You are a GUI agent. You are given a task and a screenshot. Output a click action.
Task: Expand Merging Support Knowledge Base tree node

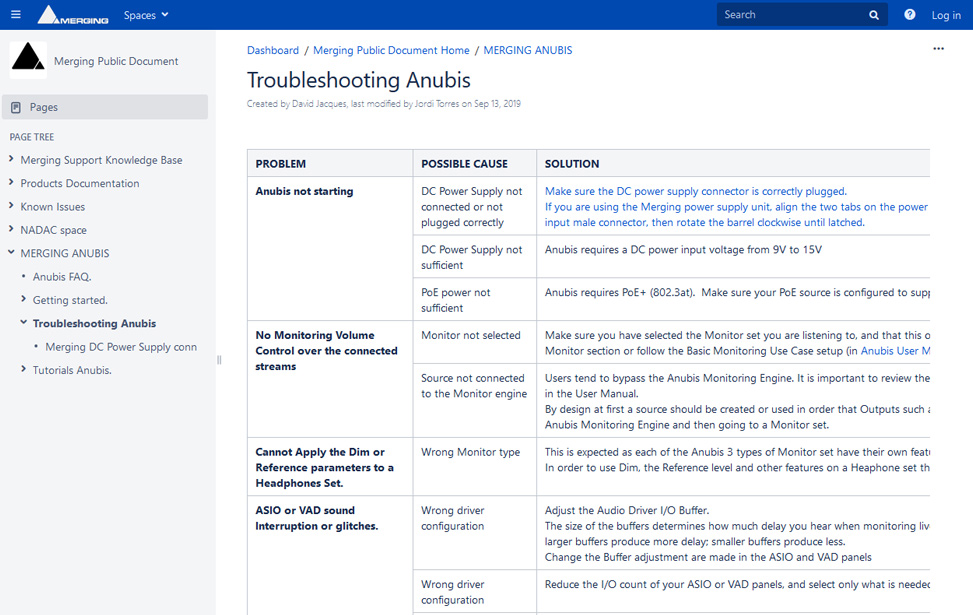click(x=11, y=159)
